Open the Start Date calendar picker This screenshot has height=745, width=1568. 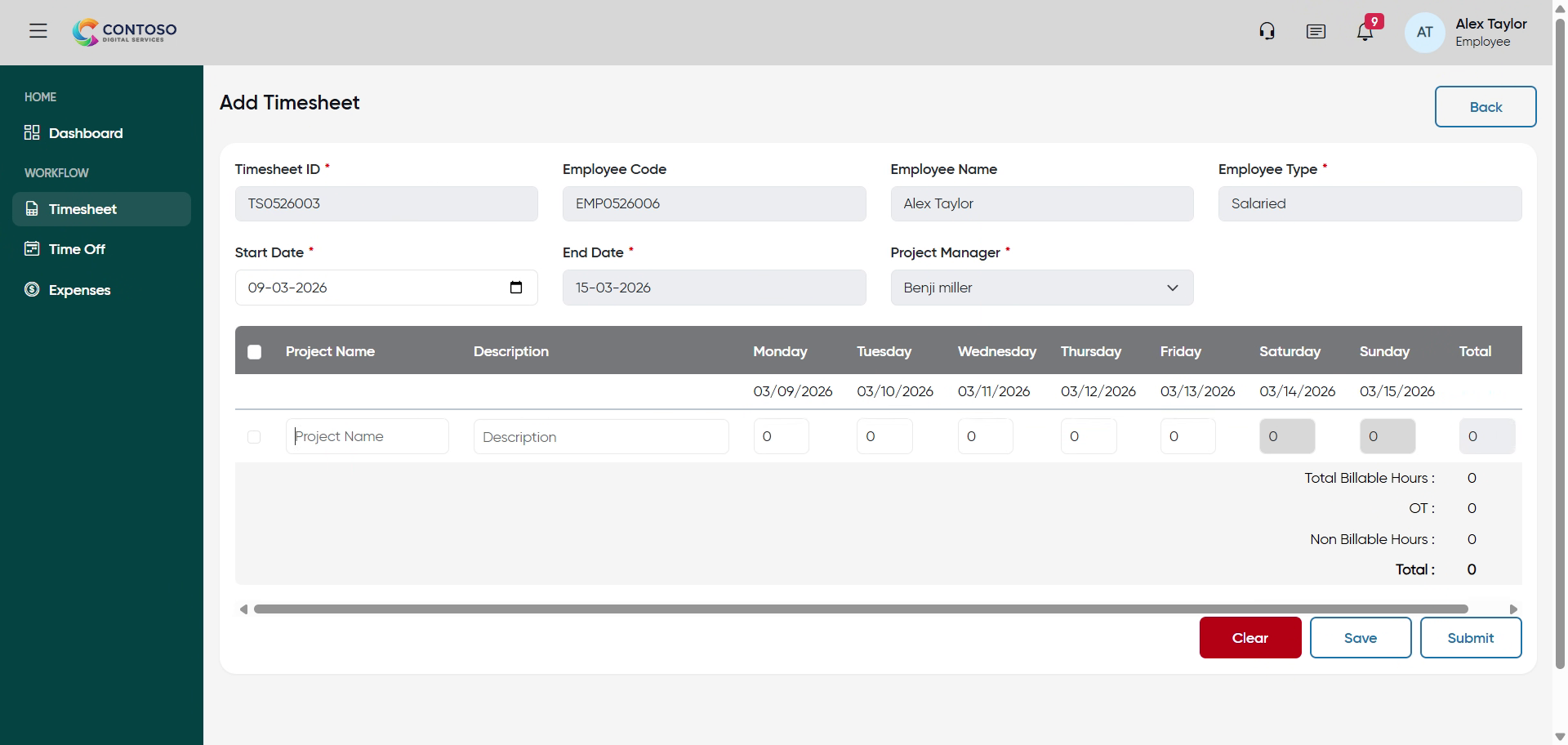[516, 288]
